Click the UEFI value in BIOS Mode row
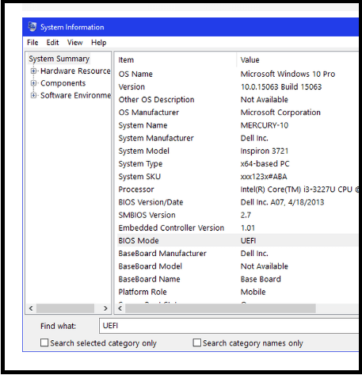This screenshot has width=362, height=375. tap(248, 241)
